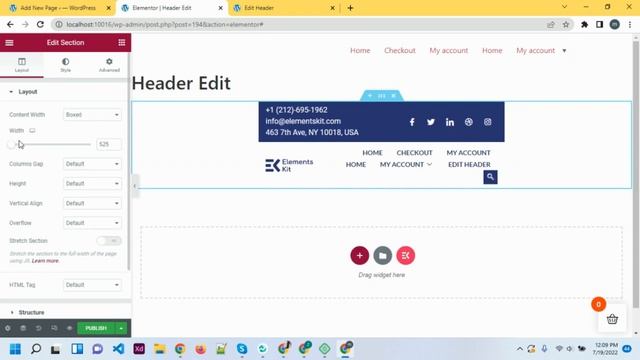
Task: Add section via handle plus icon
Action: [370, 96]
